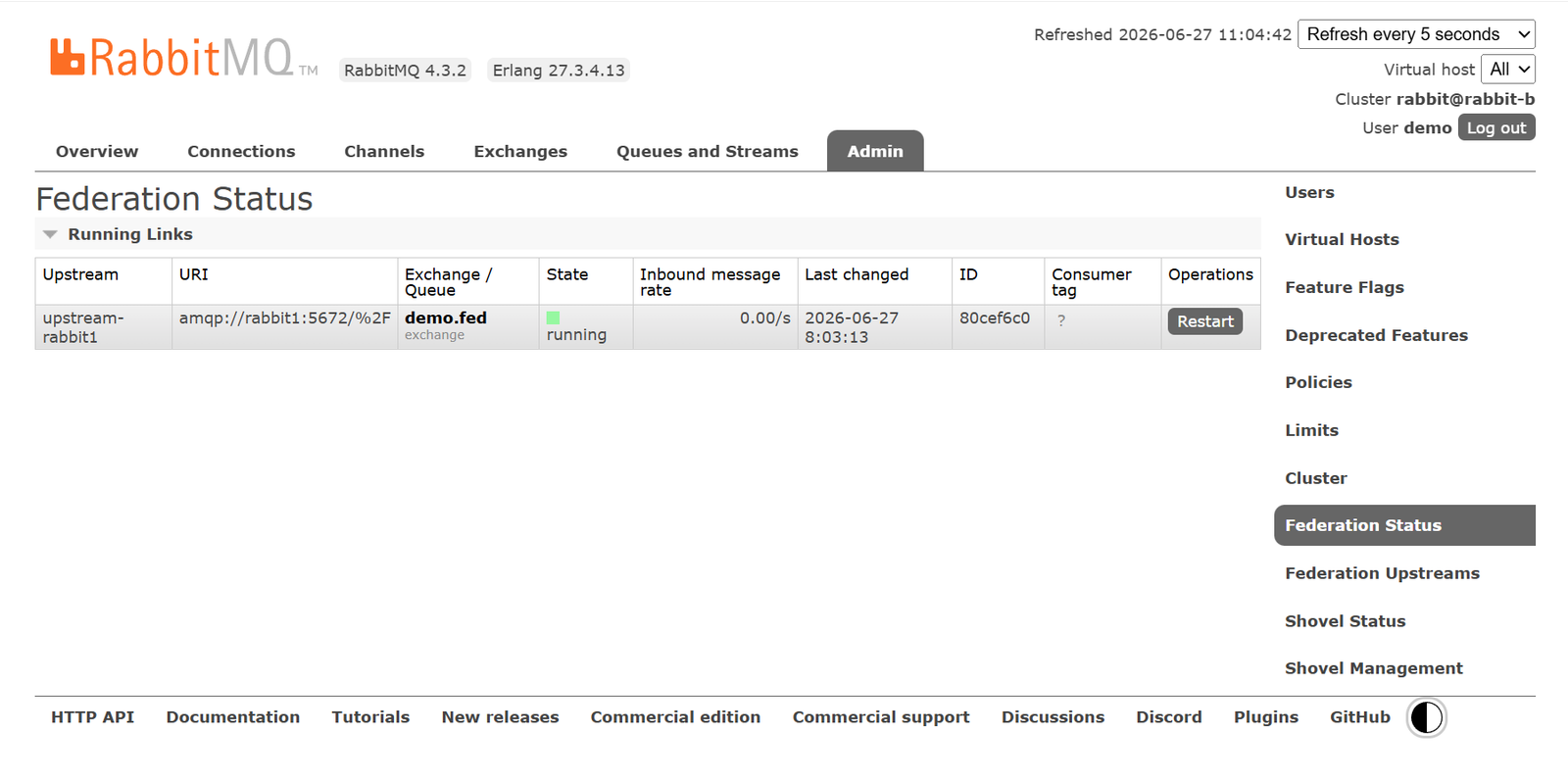The image size is (1568, 783).
Task: Open the Documentation footer link
Action: tap(233, 717)
